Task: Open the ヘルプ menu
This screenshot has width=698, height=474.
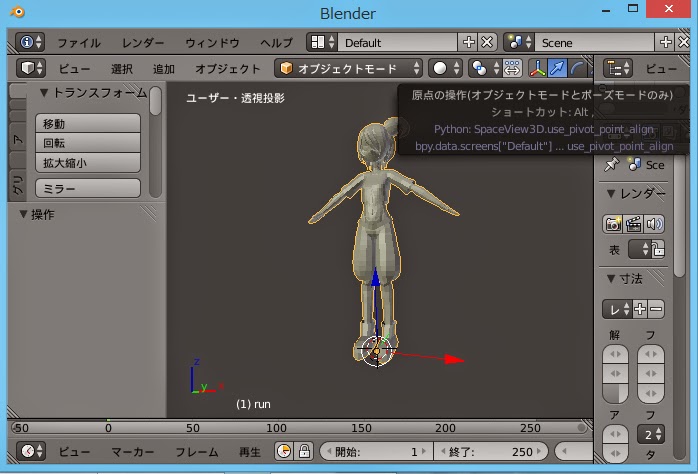Action: [276, 43]
